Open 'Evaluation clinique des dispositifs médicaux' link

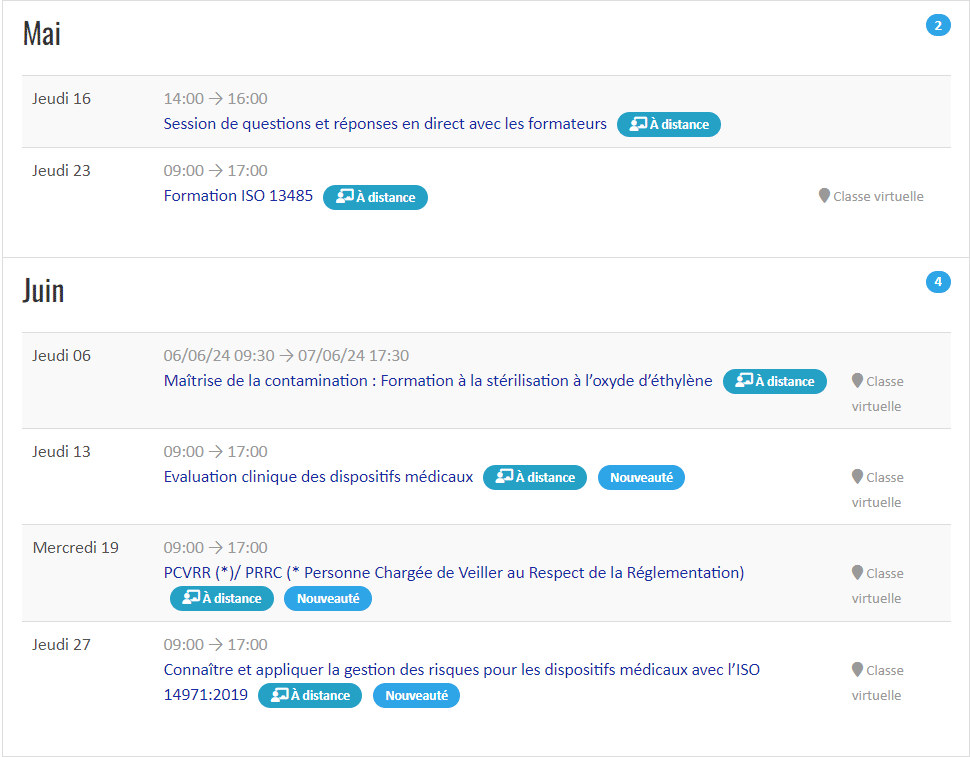point(318,477)
